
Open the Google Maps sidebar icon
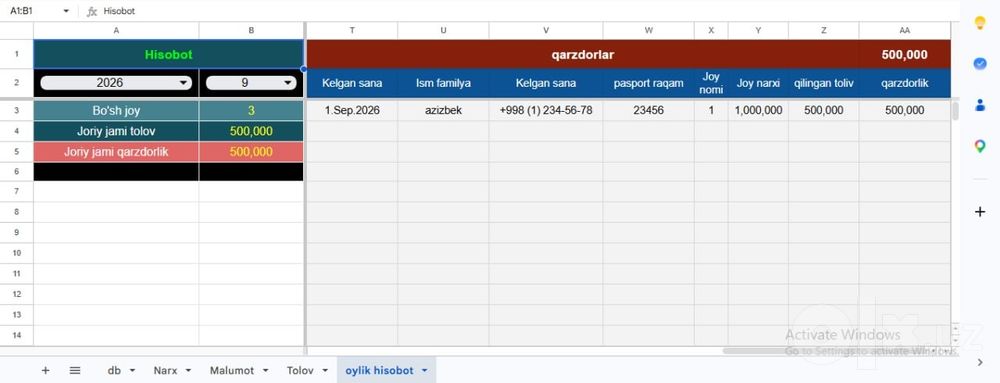point(980,147)
